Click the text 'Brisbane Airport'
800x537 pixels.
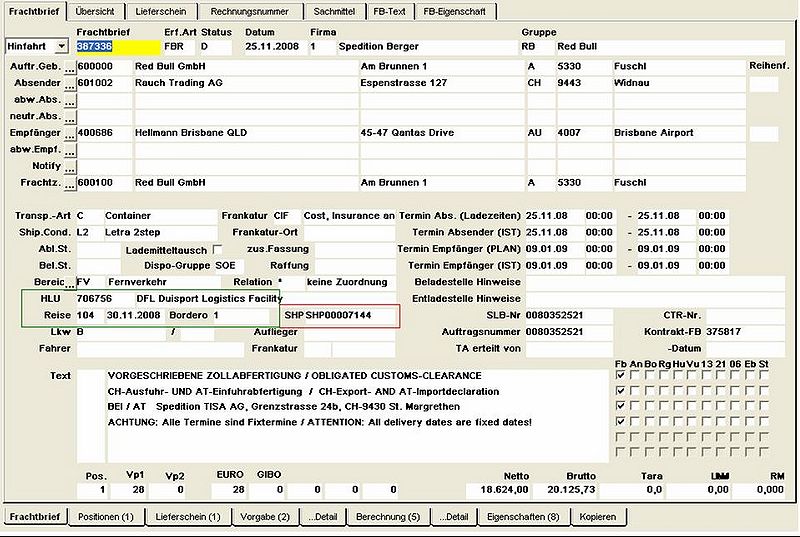pos(654,133)
